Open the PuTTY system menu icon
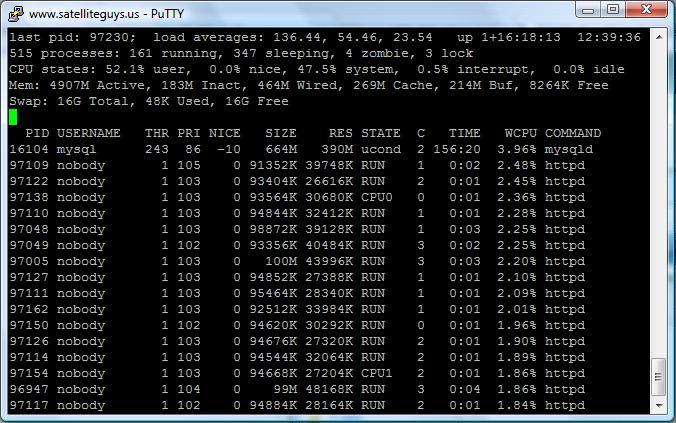Image resolution: width=676 pixels, height=423 pixels. pyautogui.click(x=16, y=13)
